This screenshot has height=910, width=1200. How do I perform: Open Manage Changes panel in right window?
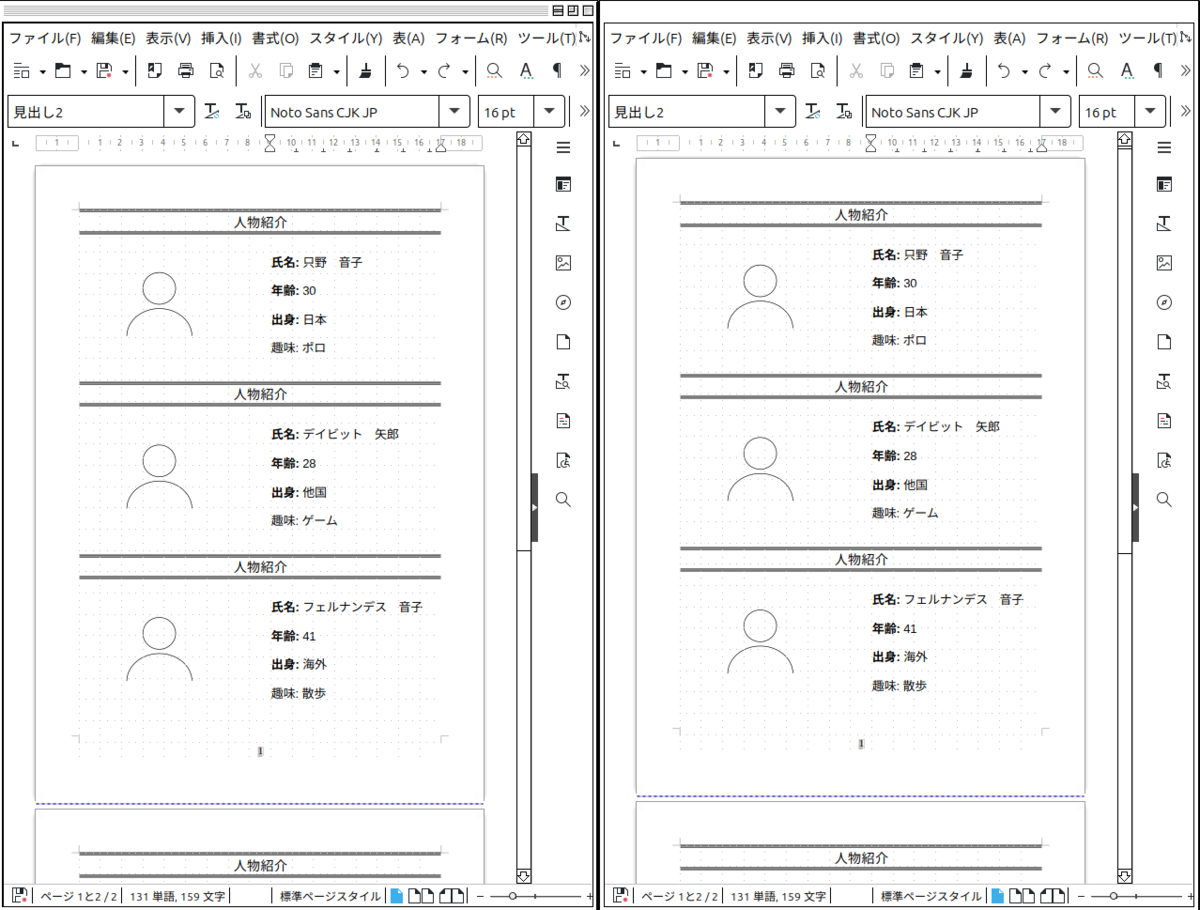coord(1164,421)
